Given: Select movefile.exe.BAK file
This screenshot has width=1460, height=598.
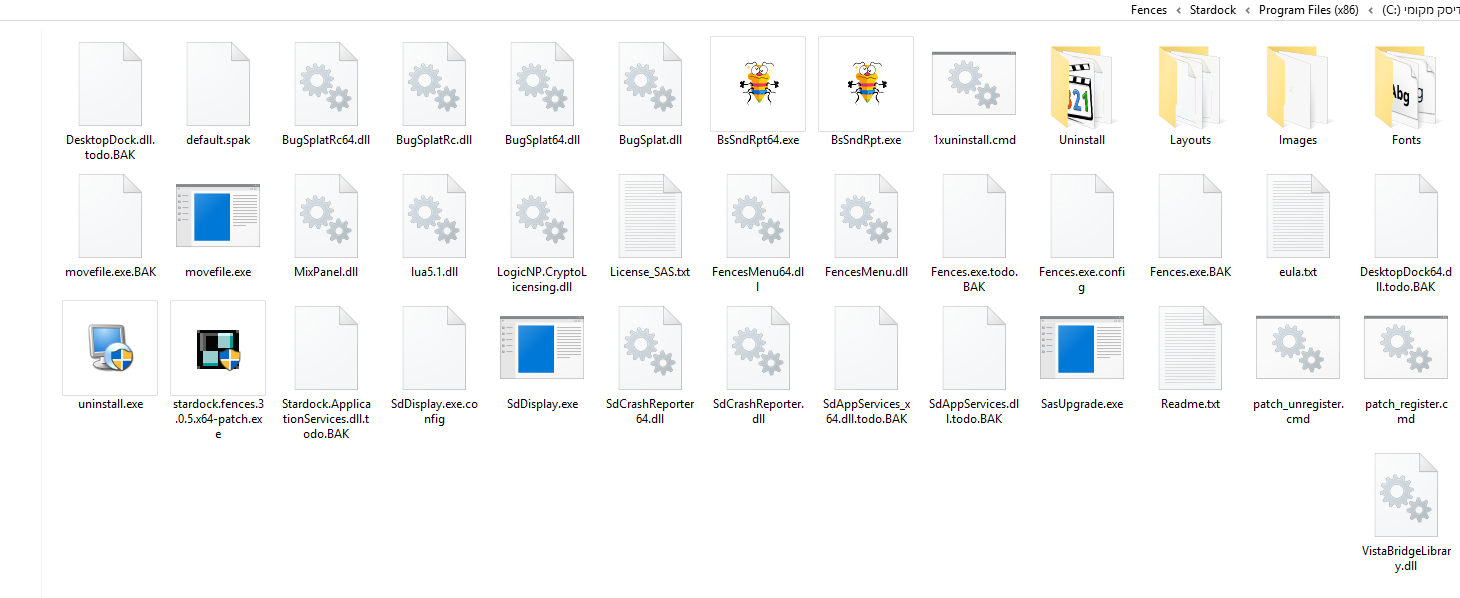Looking at the screenshot, I should pyautogui.click(x=110, y=225).
